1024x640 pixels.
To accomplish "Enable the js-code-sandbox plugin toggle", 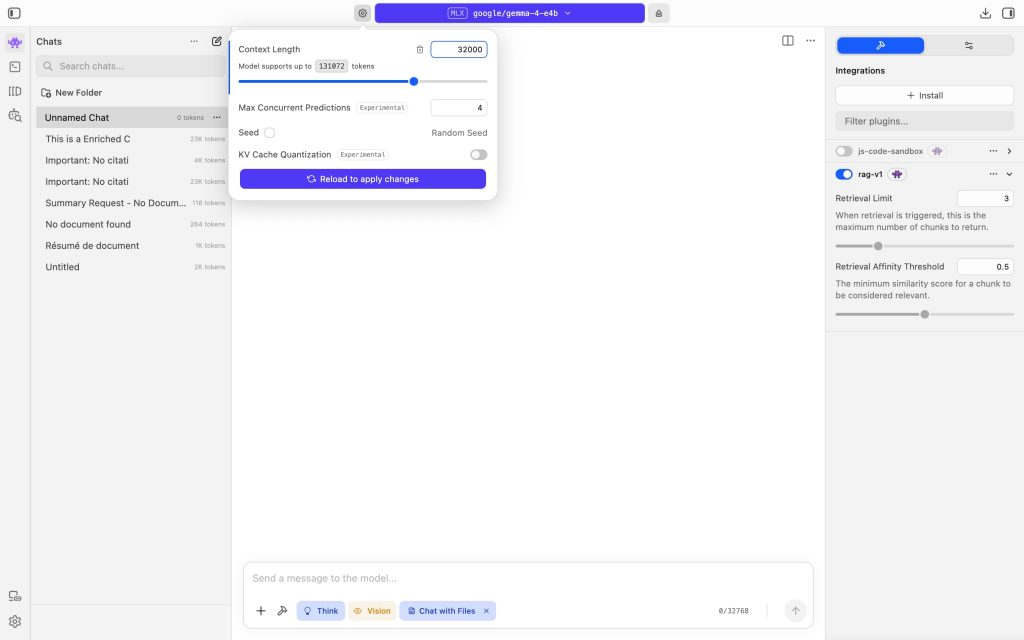I will pyautogui.click(x=844, y=151).
